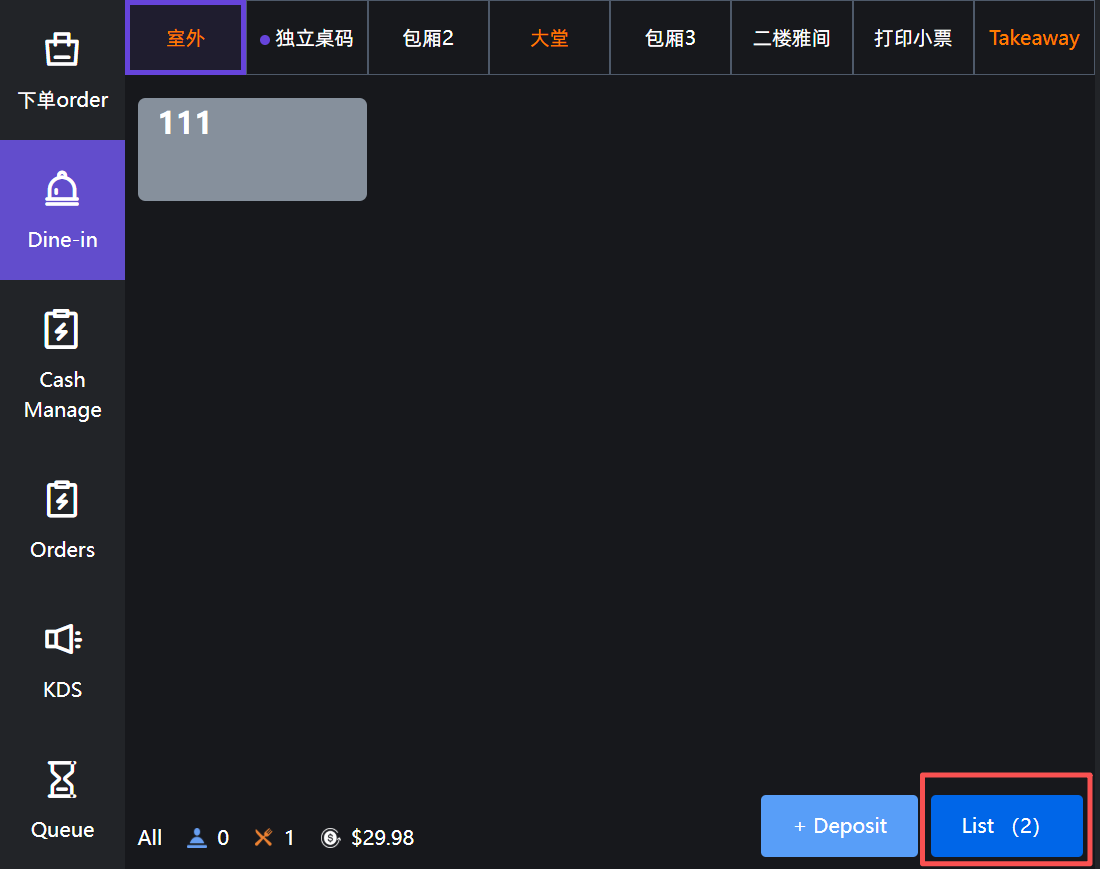Open Cash Manage clipboard icon
1100x869 pixels.
point(62,329)
